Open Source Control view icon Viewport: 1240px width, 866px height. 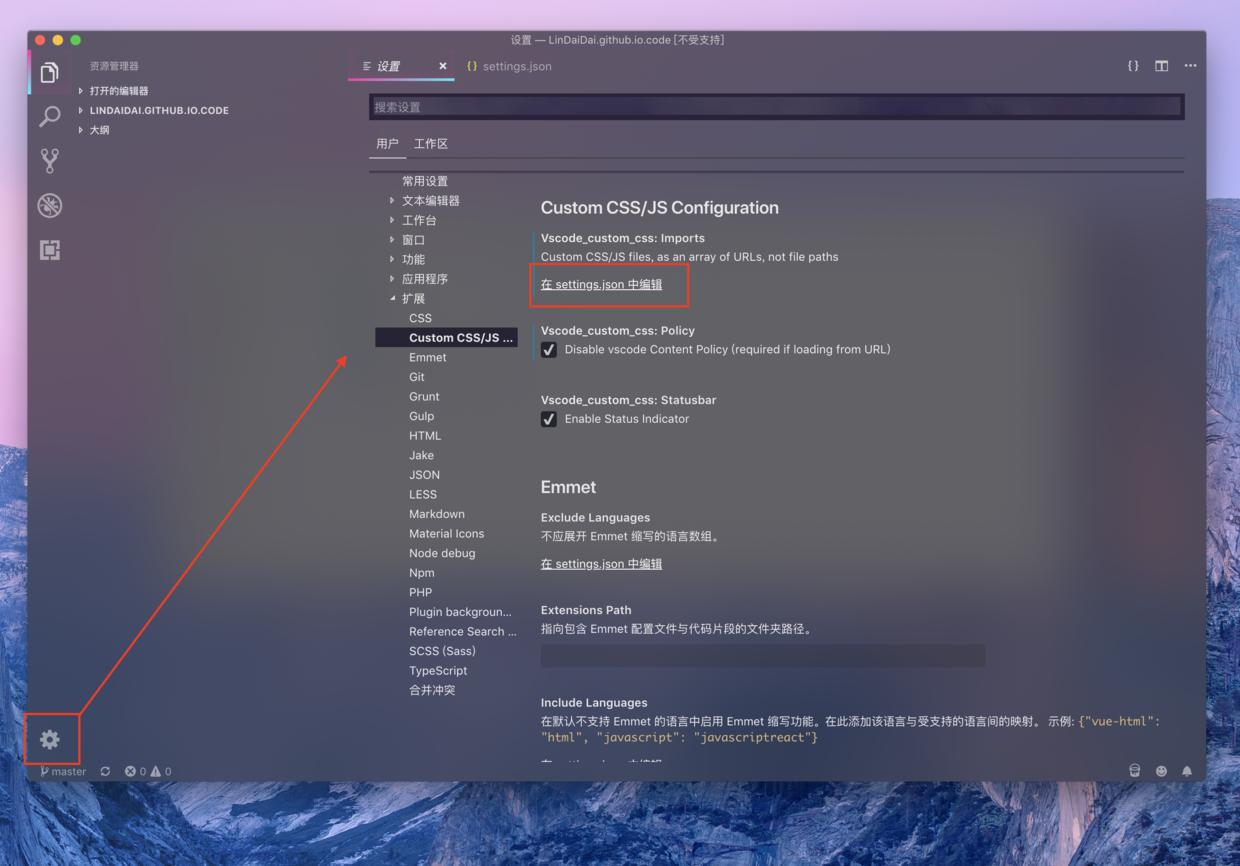click(49, 161)
